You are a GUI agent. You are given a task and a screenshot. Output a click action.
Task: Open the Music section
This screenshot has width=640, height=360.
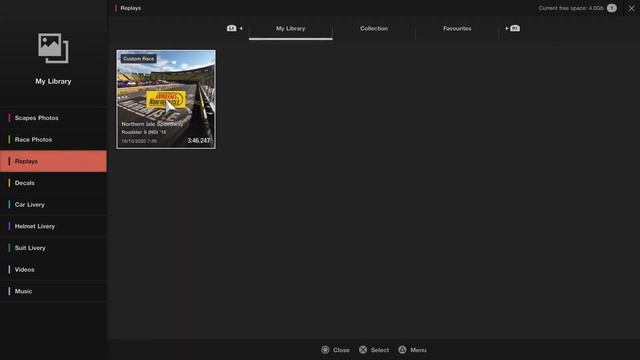point(53,291)
